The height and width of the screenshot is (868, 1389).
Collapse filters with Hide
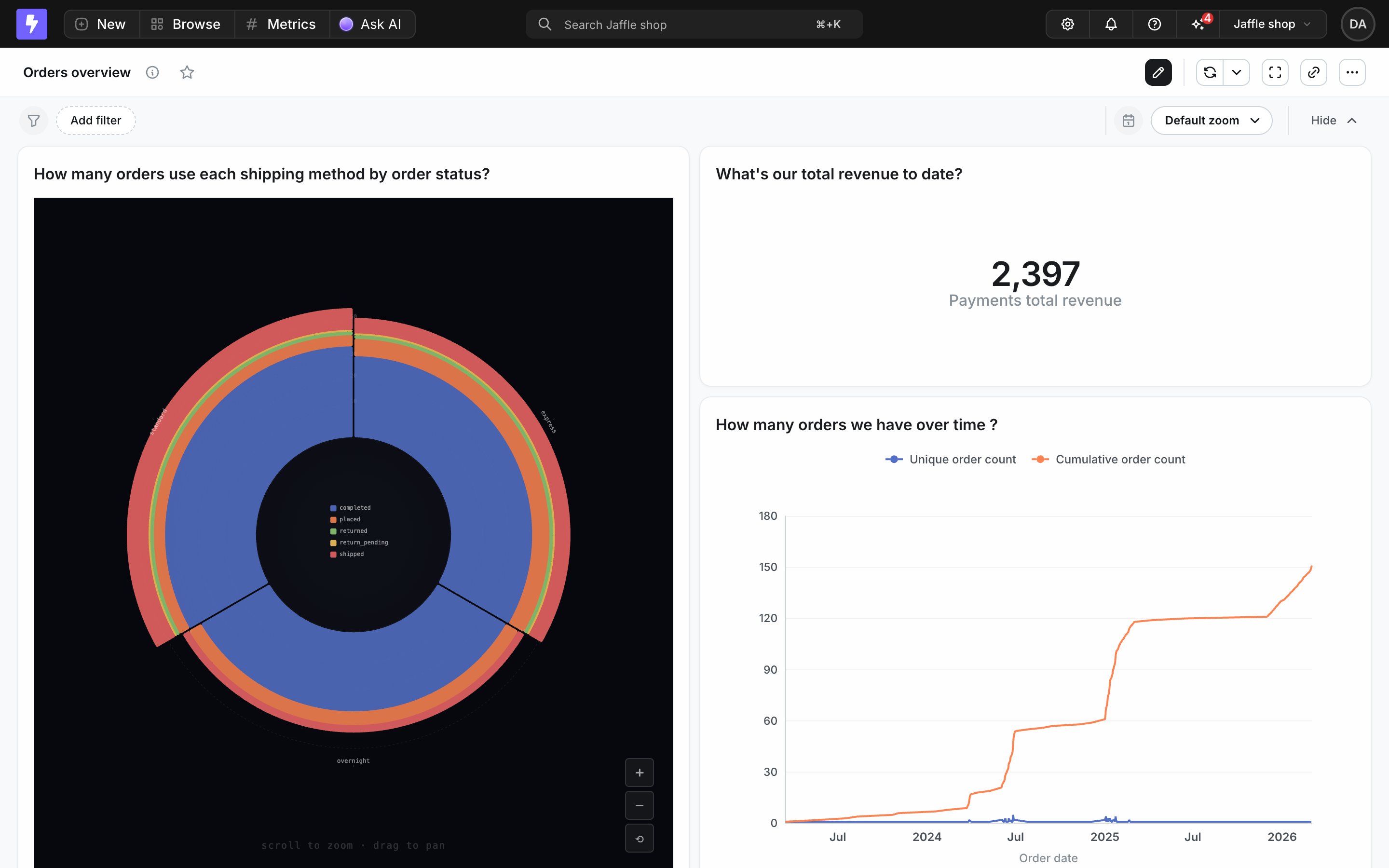tap(1334, 121)
